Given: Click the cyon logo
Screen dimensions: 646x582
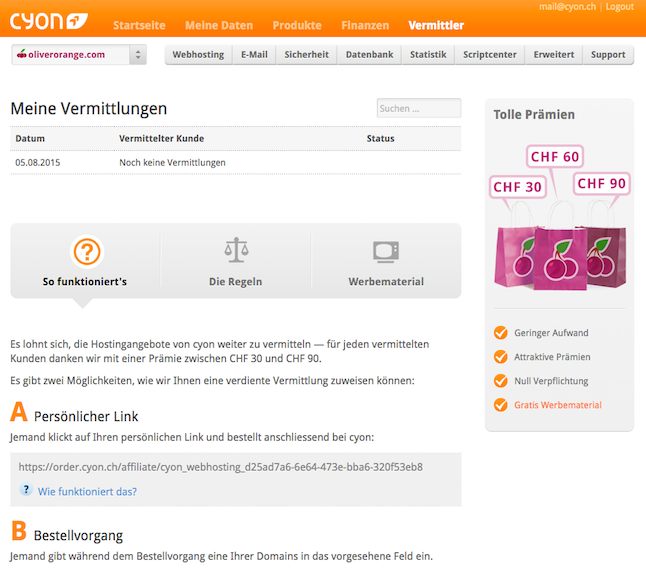Looking at the screenshot, I should point(49,21).
